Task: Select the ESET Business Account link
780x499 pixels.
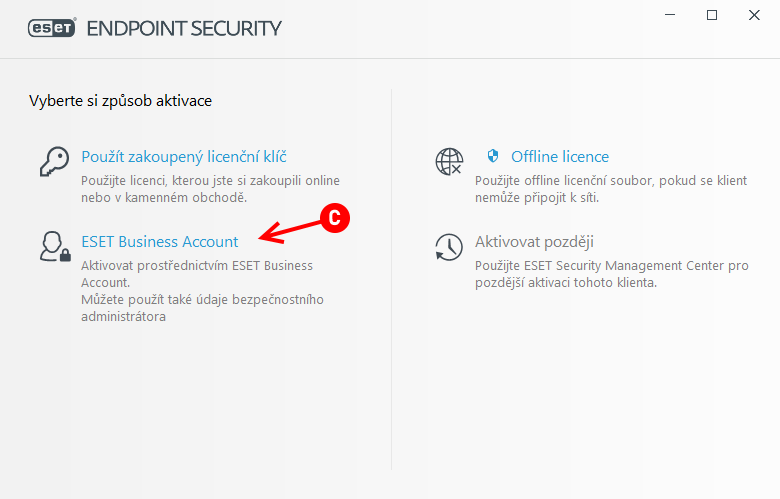Action: [160, 242]
